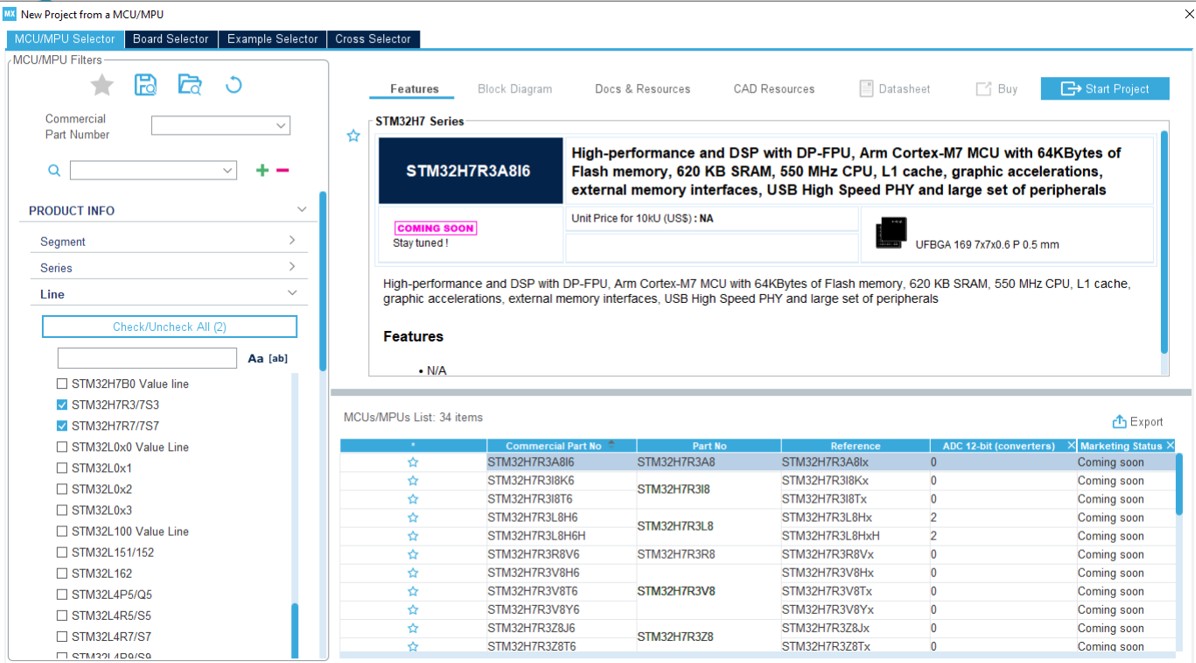Click the Reference column header

855,446
